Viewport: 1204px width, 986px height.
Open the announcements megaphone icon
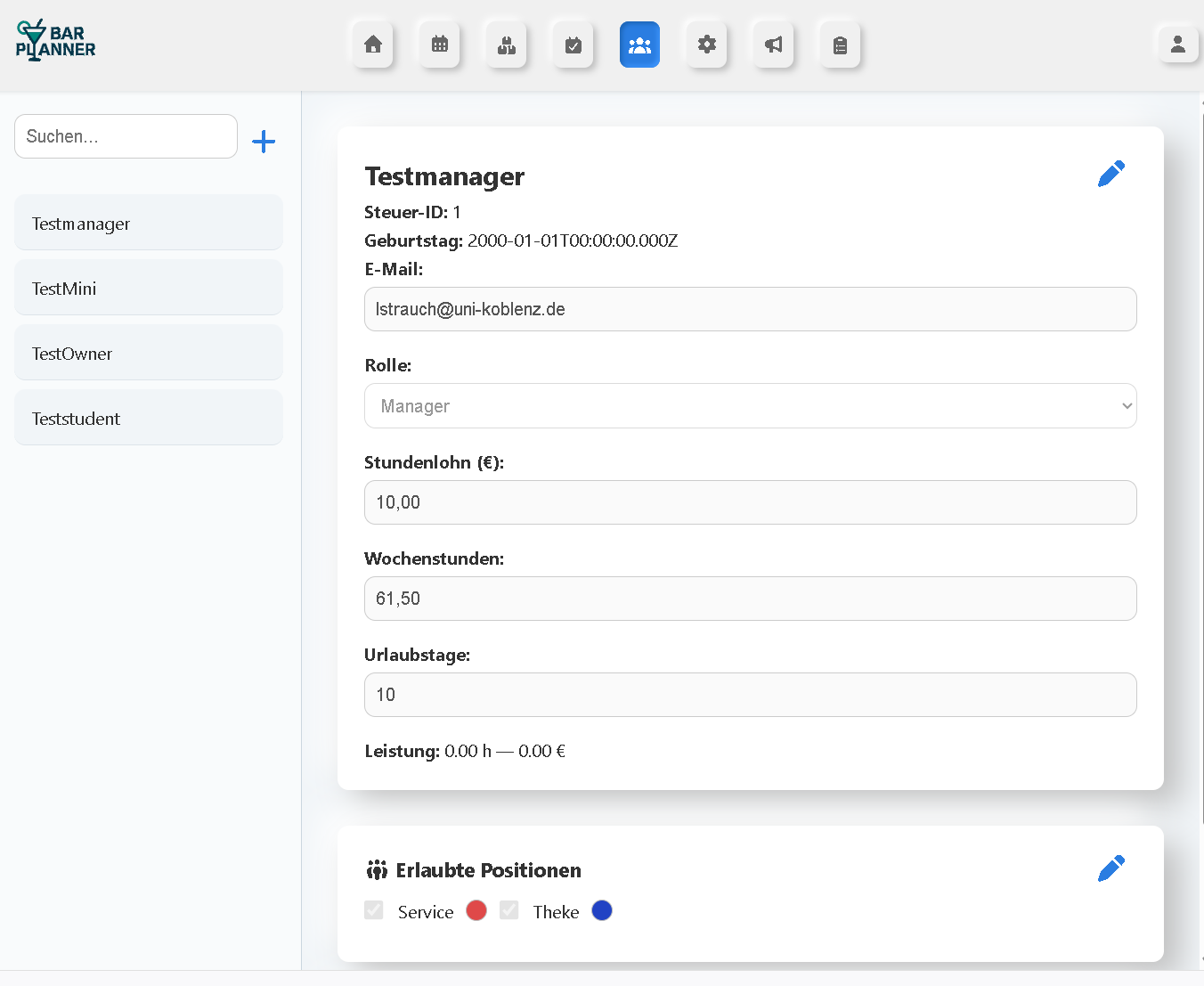click(773, 45)
